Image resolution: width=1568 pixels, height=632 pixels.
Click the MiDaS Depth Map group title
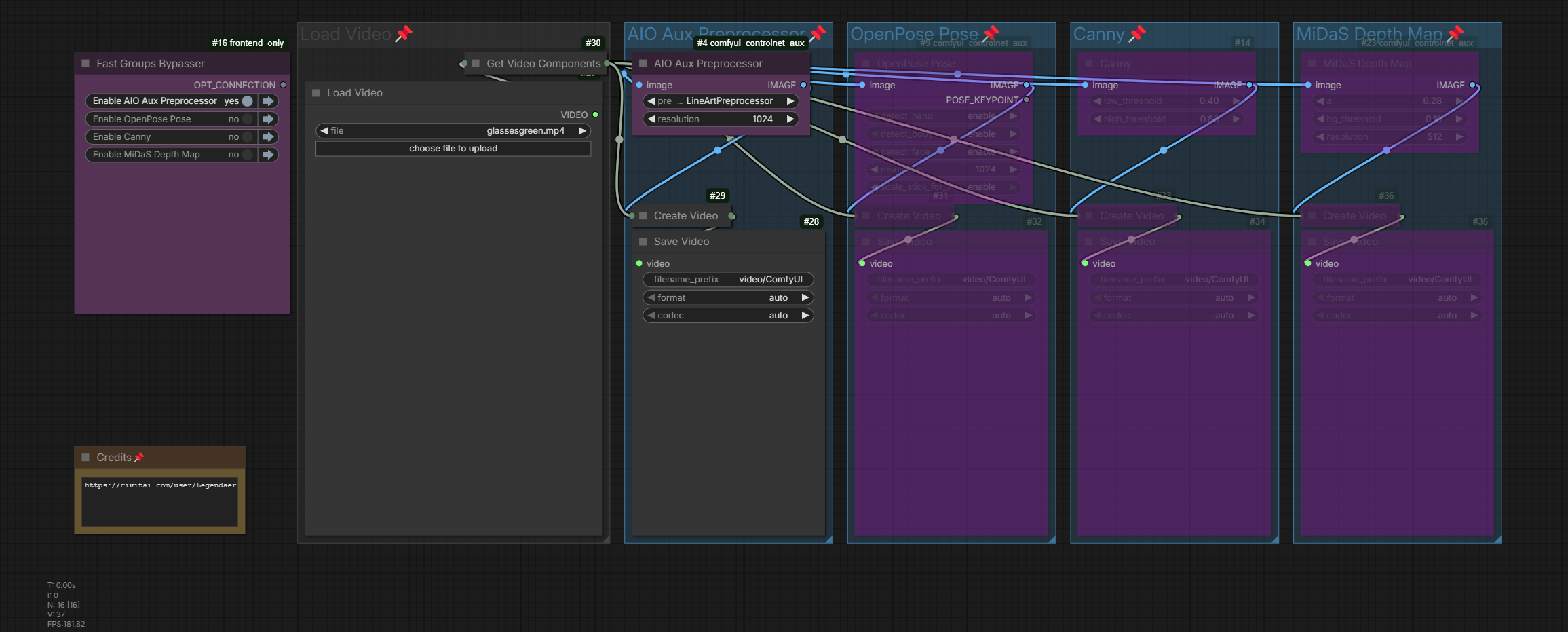(1369, 34)
